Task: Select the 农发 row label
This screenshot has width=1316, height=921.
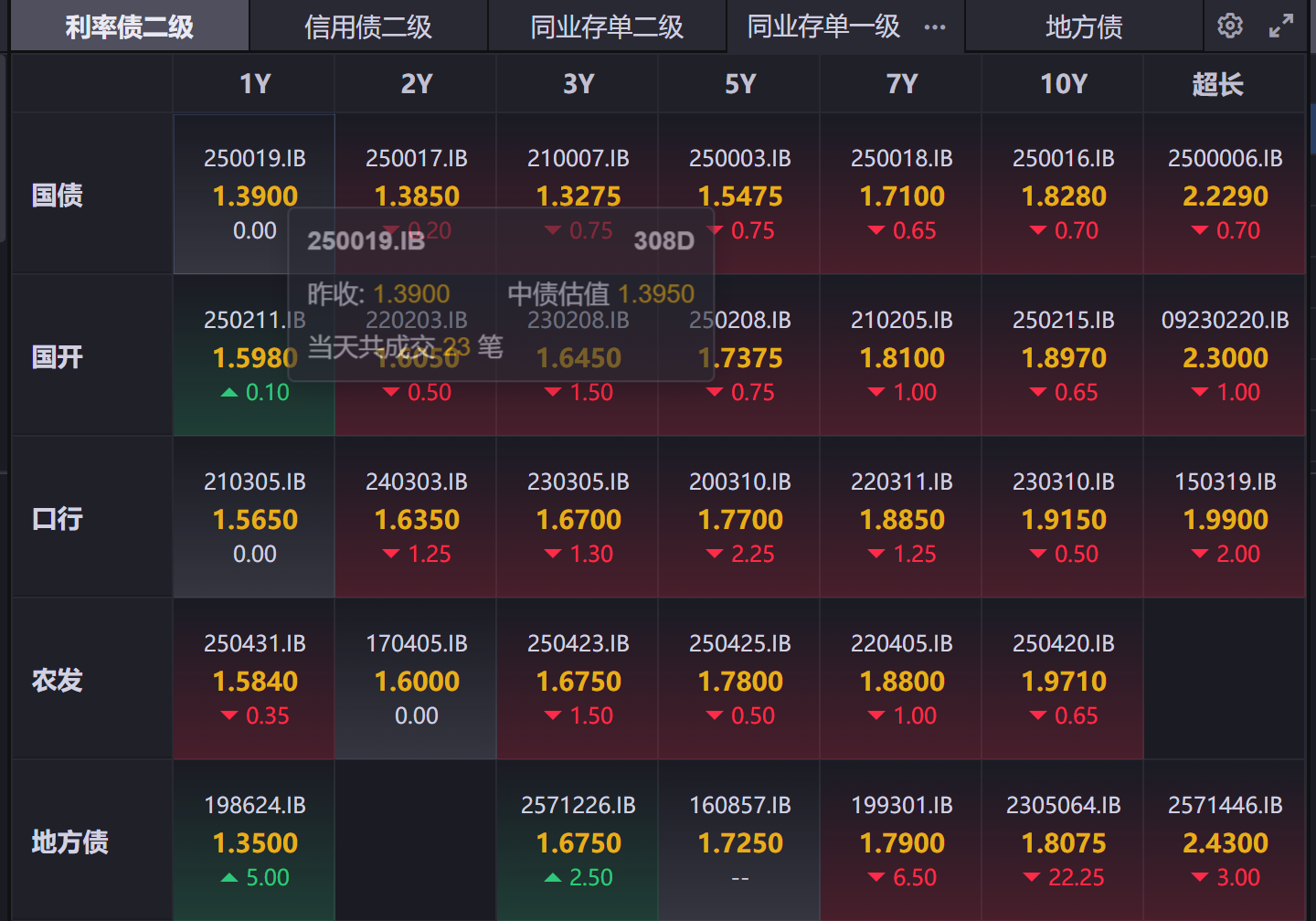Action: [58, 680]
